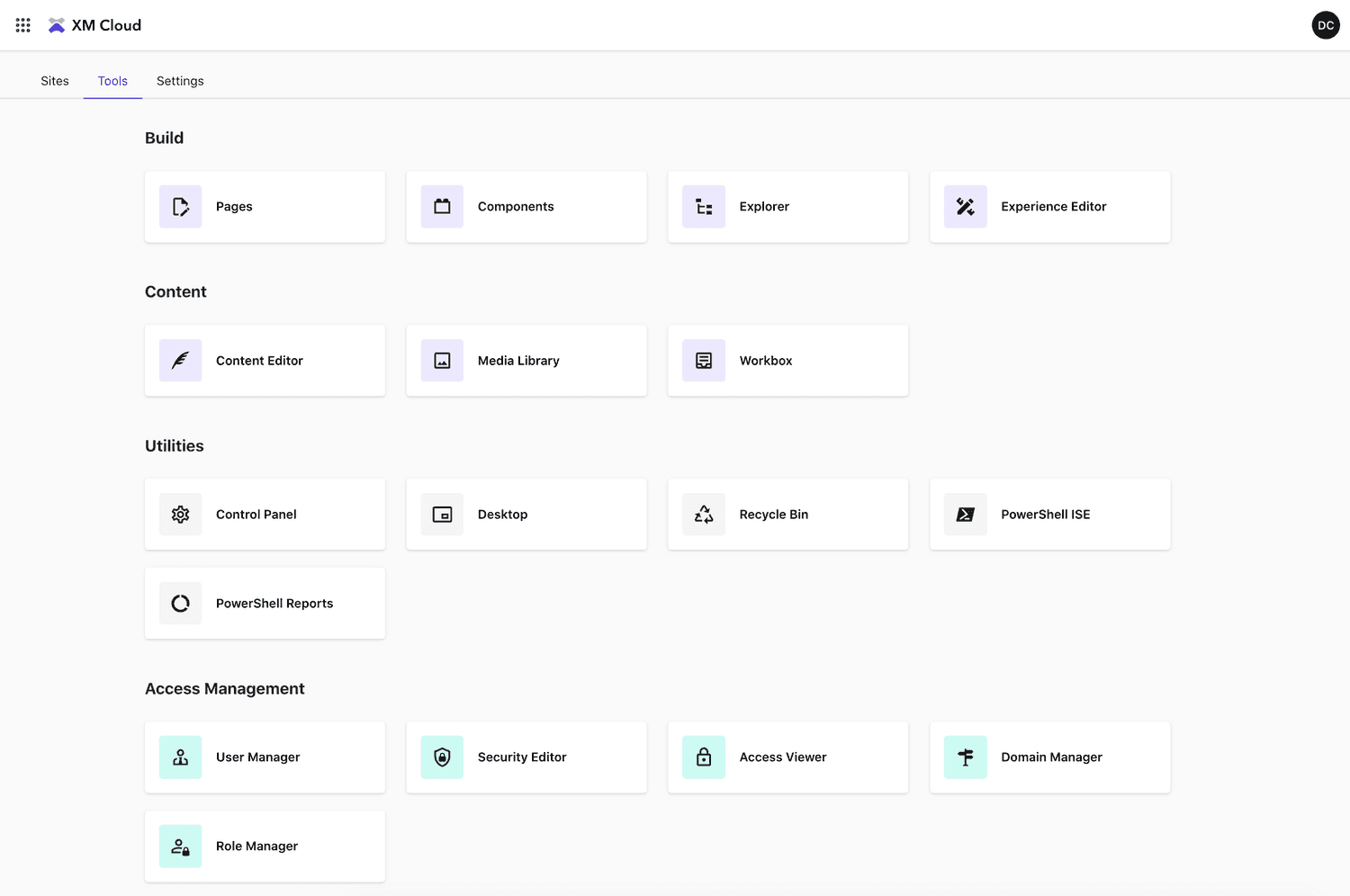Click the Security Editor shield icon
Screen dimensions: 1350x896
442,757
